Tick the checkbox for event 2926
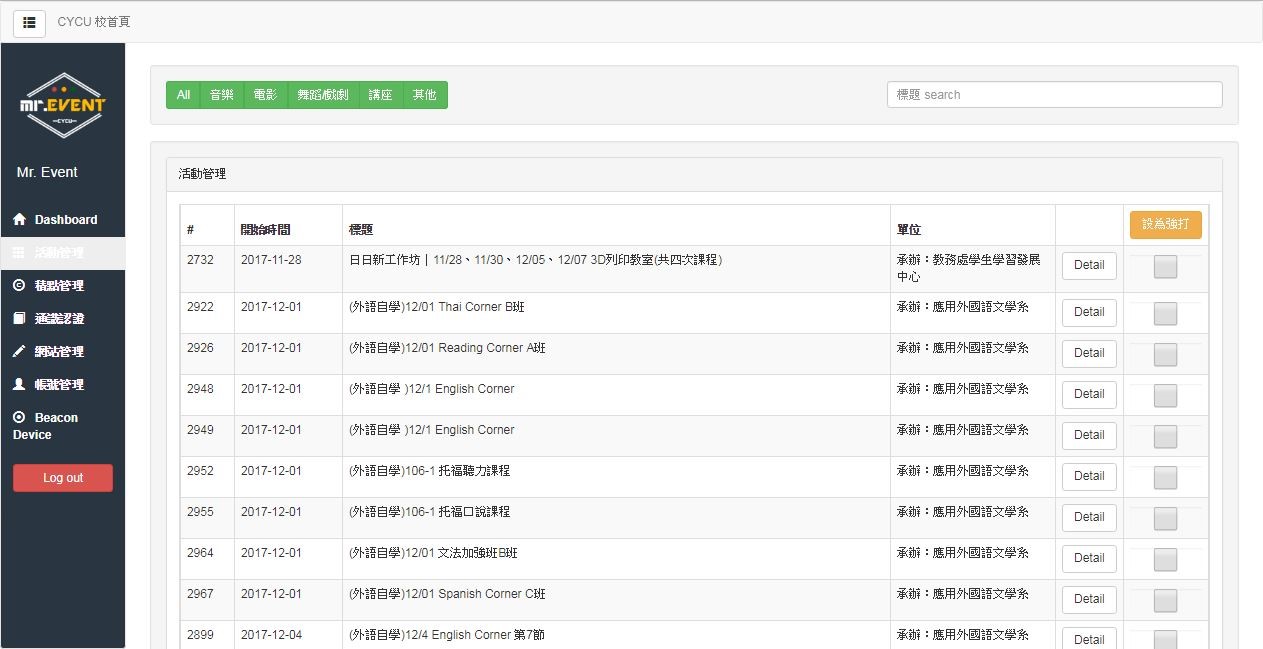1263x649 pixels. (x=1165, y=355)
